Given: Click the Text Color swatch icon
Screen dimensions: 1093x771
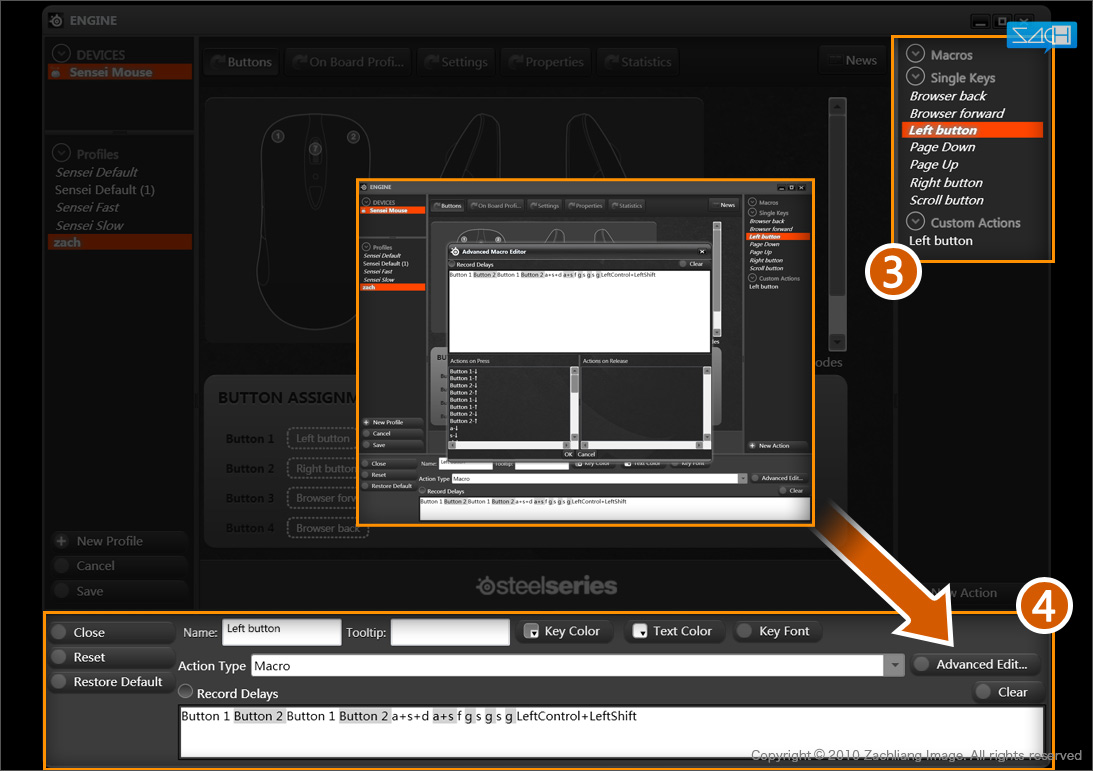Looking at the screenshot, I should click(640, 632).
